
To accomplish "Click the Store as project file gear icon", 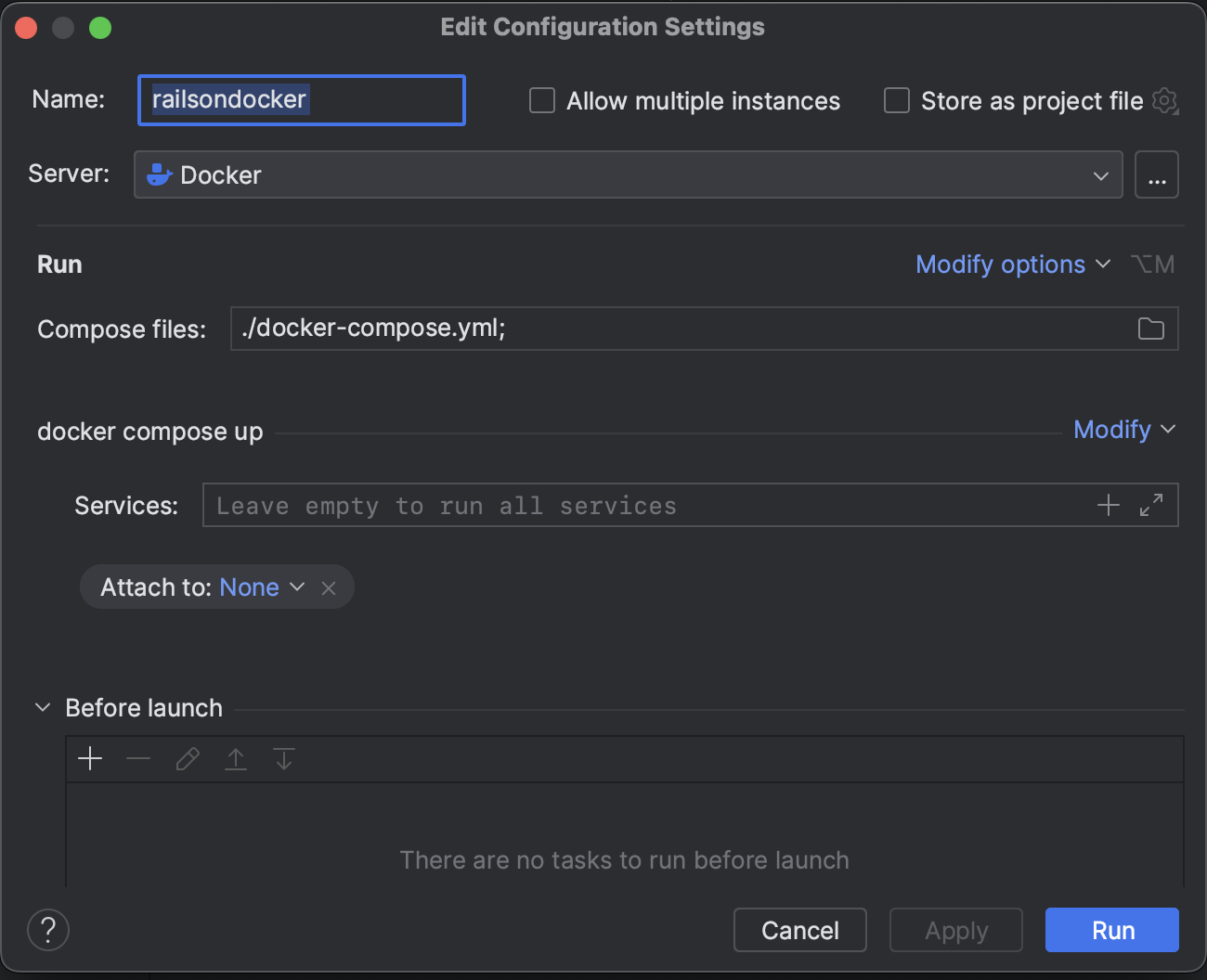I will click(x=1165, y=100).
